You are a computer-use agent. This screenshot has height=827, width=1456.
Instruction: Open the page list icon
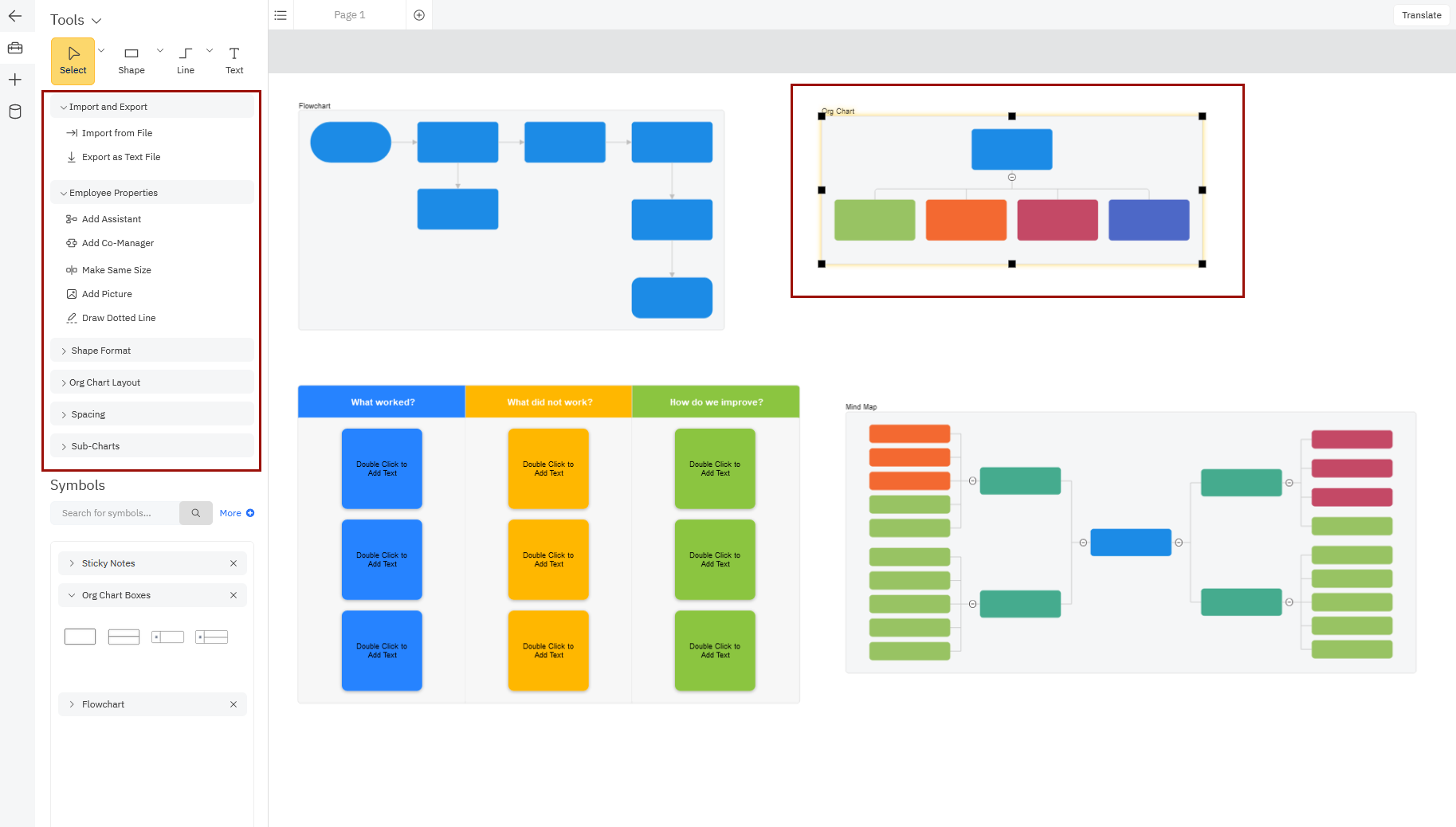pos(281,15)
